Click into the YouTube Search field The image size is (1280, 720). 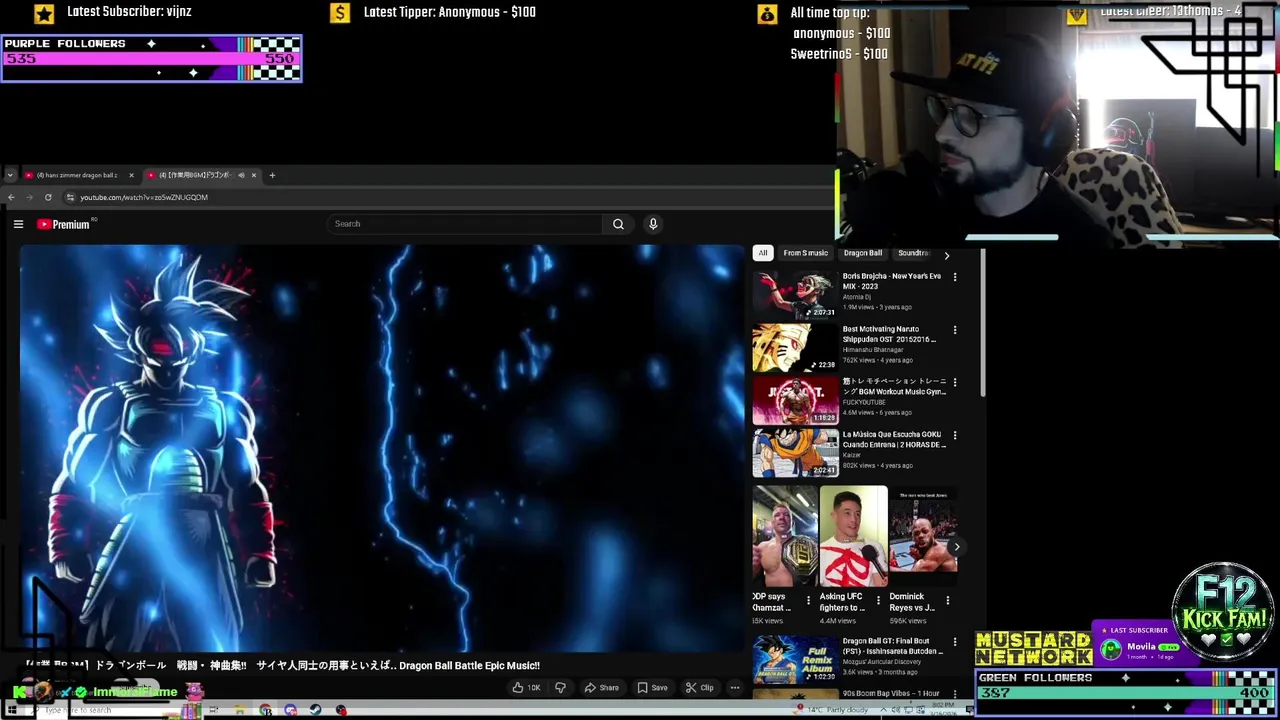[x=465, y=224]
